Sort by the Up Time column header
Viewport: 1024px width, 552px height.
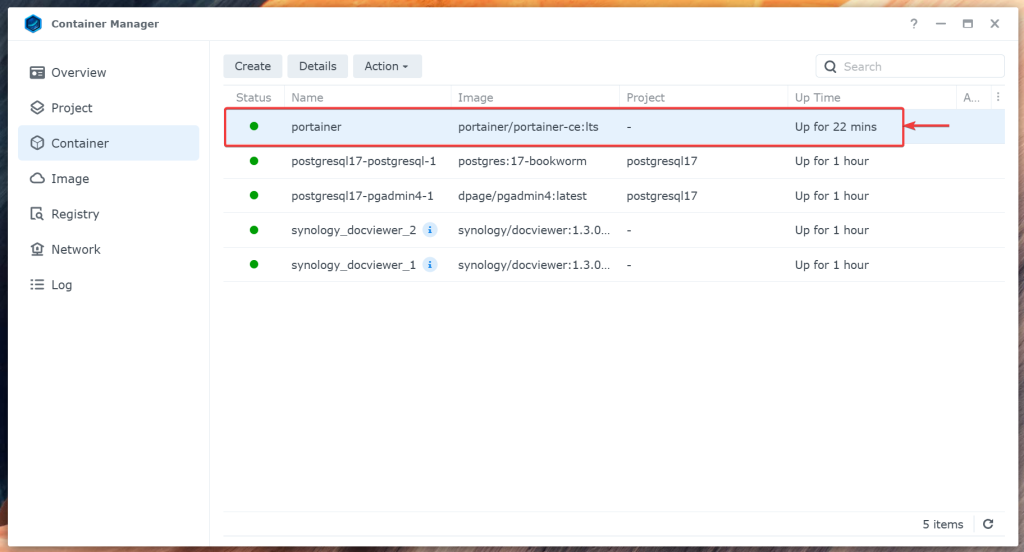pos(872,97)
